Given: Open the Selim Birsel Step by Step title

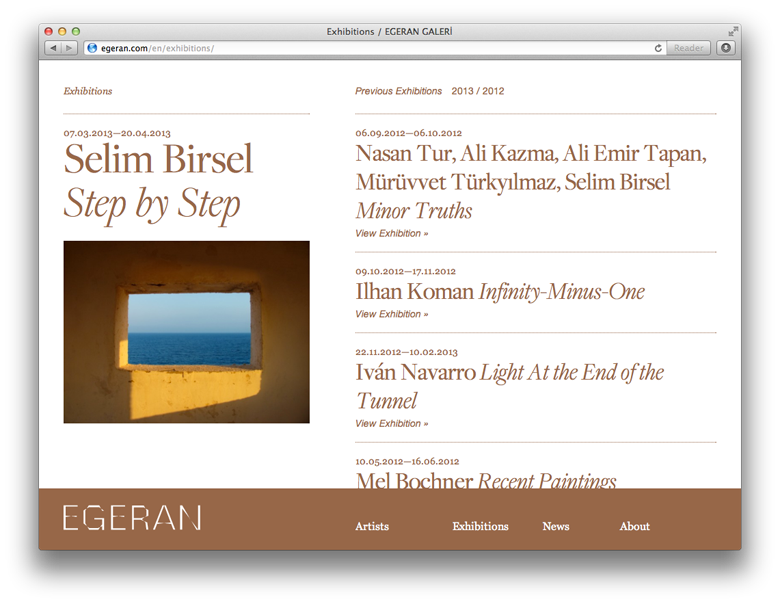Looking at the screenshot, I should [x=158, y=181].
